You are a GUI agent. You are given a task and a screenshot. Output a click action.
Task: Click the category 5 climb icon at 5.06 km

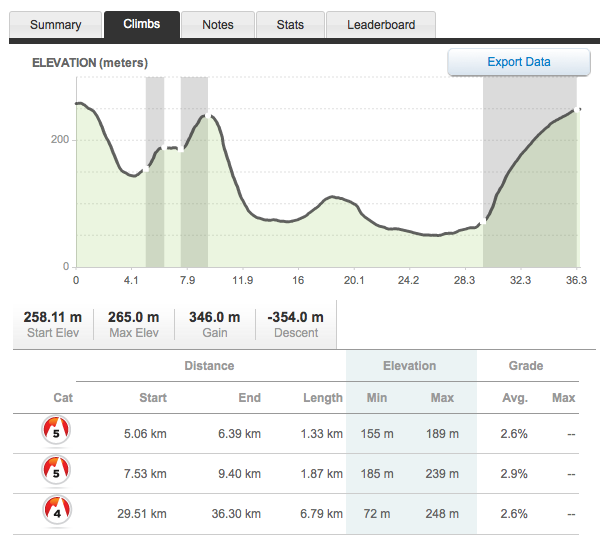[56, 430]
